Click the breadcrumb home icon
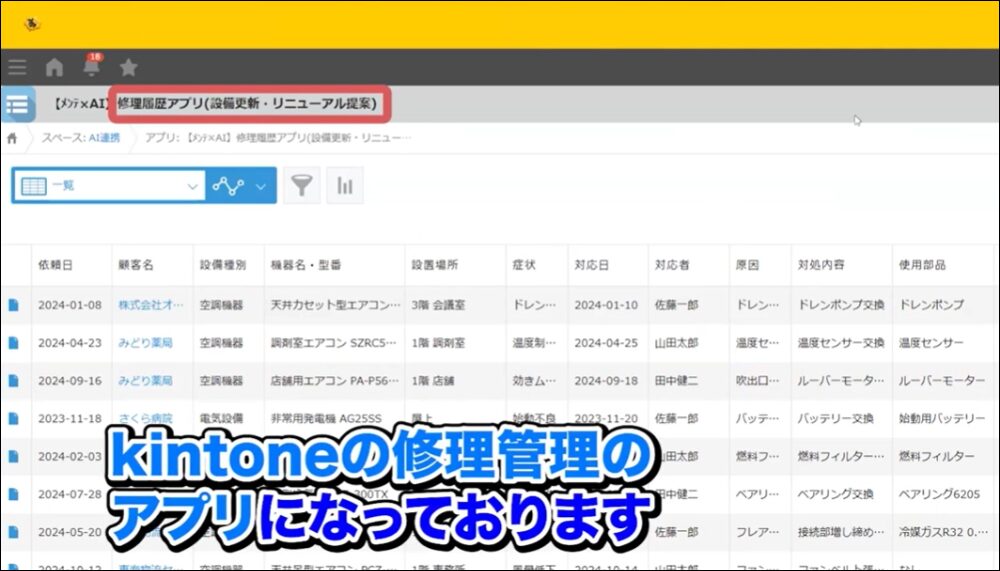This screenshot has width=1000, height=571. tap(12, 138)
